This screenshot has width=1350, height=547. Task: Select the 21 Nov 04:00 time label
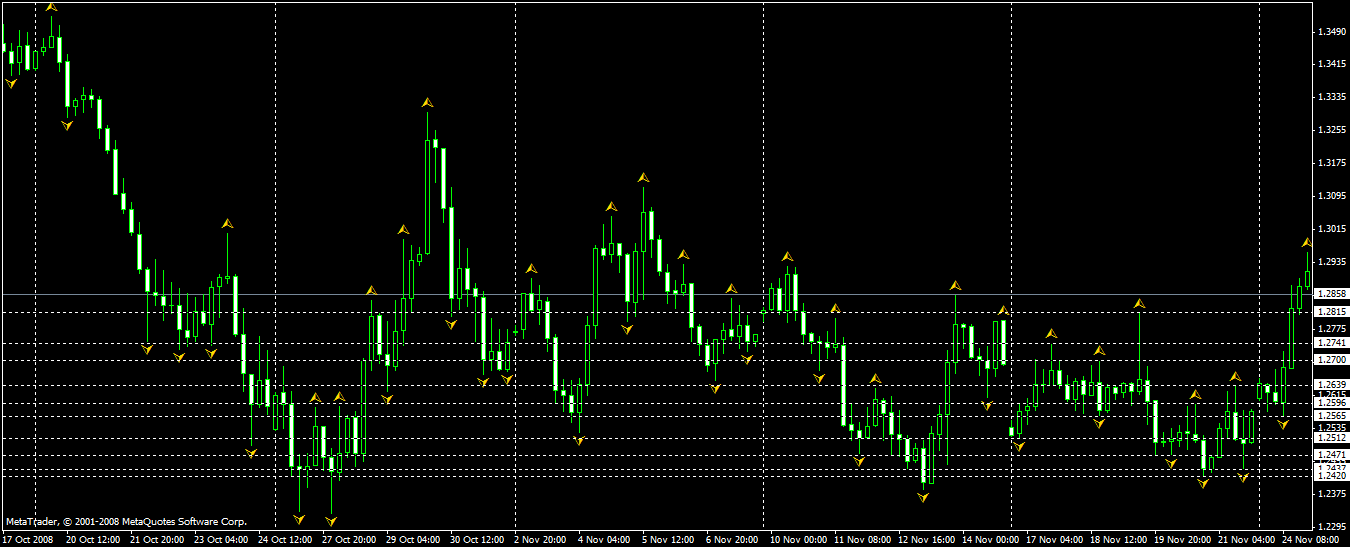[x=1245, y=540]
